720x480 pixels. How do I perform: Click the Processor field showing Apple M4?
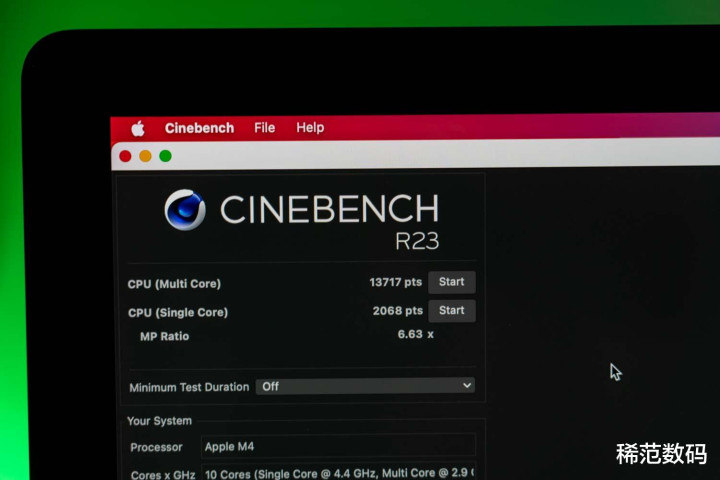click(338, 446)
